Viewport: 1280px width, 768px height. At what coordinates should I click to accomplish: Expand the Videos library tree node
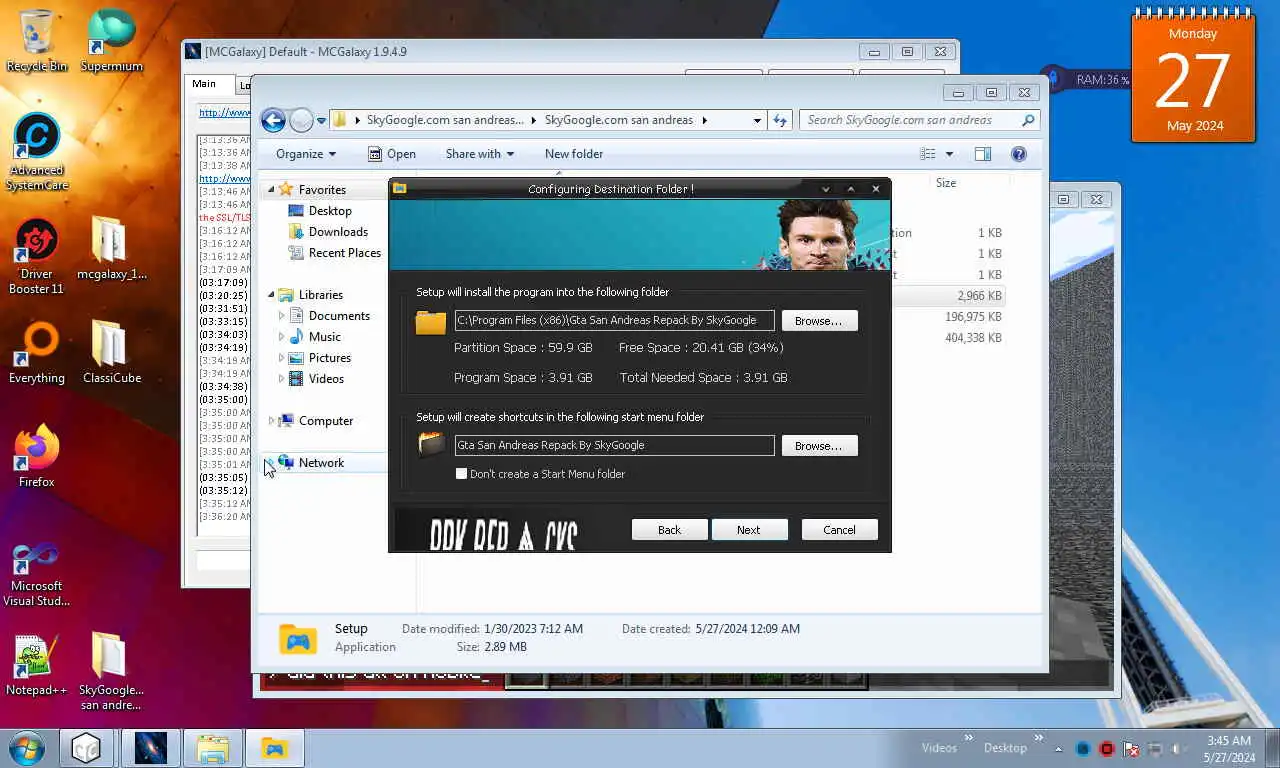coord(281,379)
